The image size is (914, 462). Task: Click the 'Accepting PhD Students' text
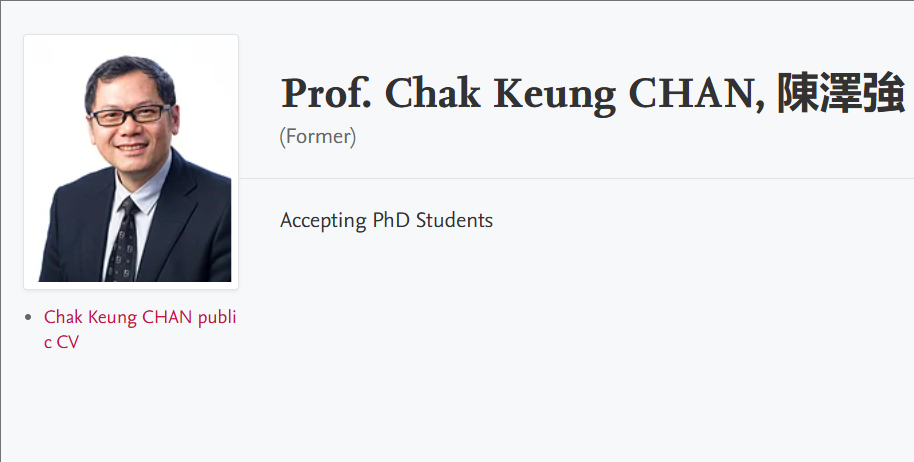(386, 220)
